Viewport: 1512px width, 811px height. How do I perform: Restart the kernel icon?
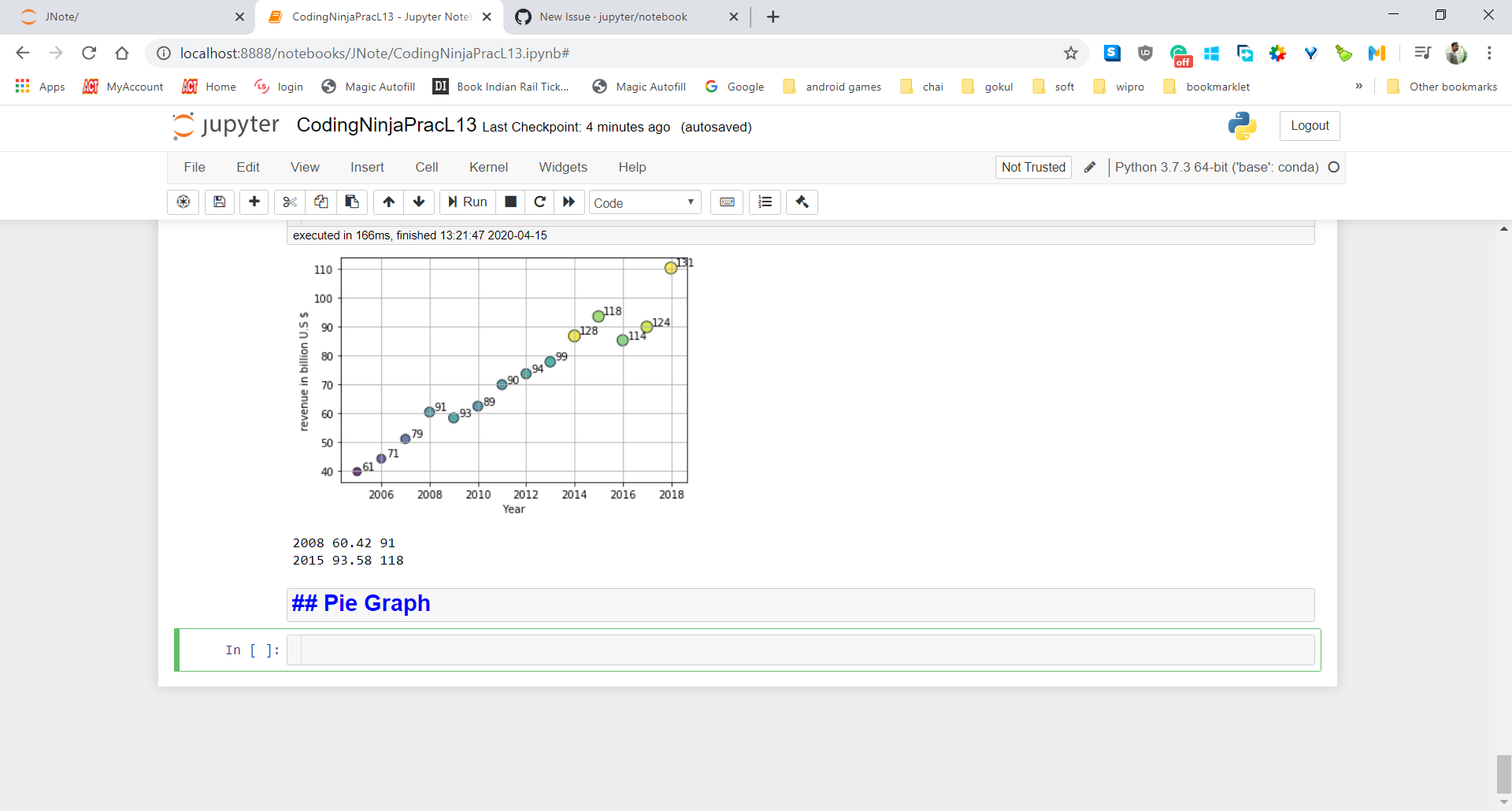tap(539, 202)
